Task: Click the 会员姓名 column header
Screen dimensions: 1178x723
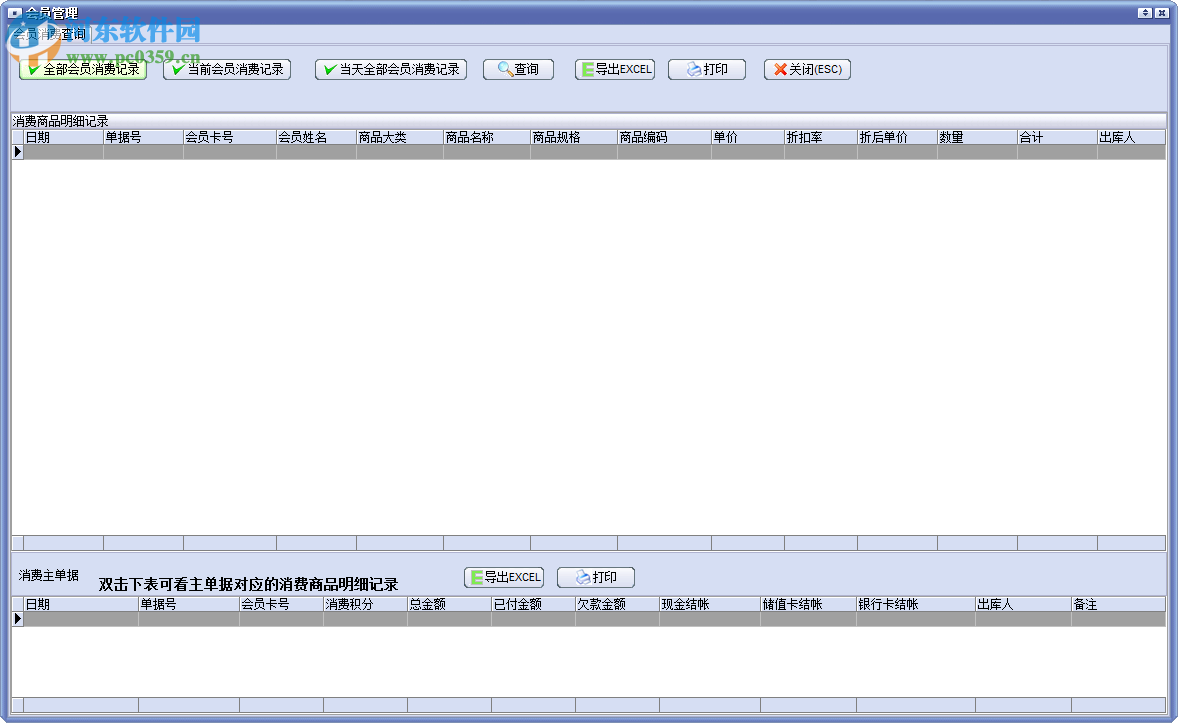Action: (316, 137)
